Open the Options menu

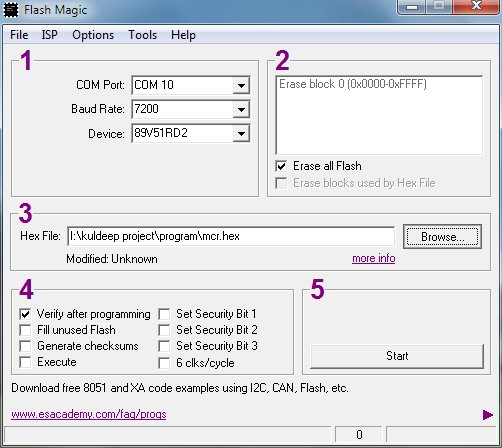[93, 35]
